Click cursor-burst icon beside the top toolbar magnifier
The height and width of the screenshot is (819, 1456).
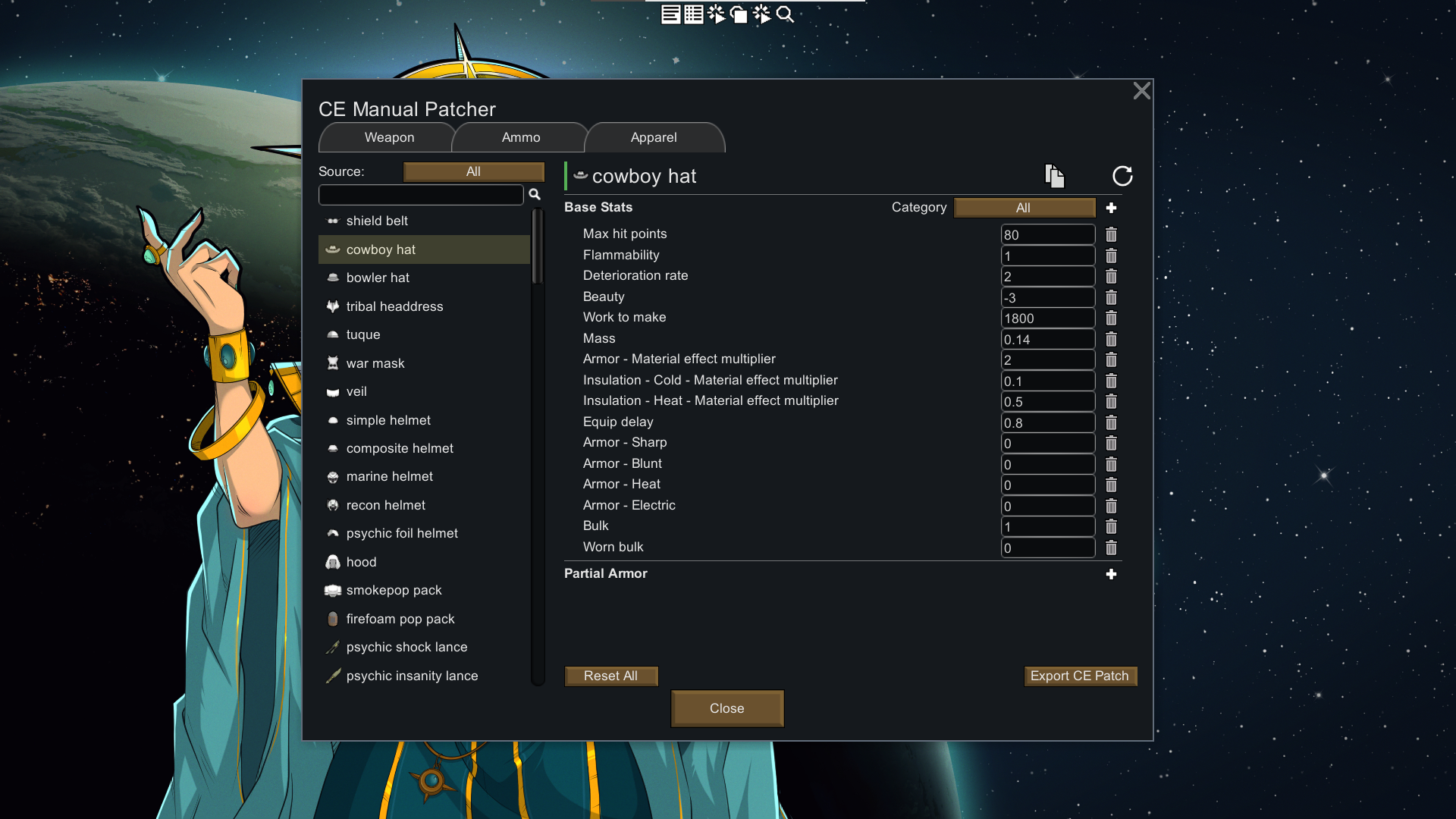tap(762, 14)
